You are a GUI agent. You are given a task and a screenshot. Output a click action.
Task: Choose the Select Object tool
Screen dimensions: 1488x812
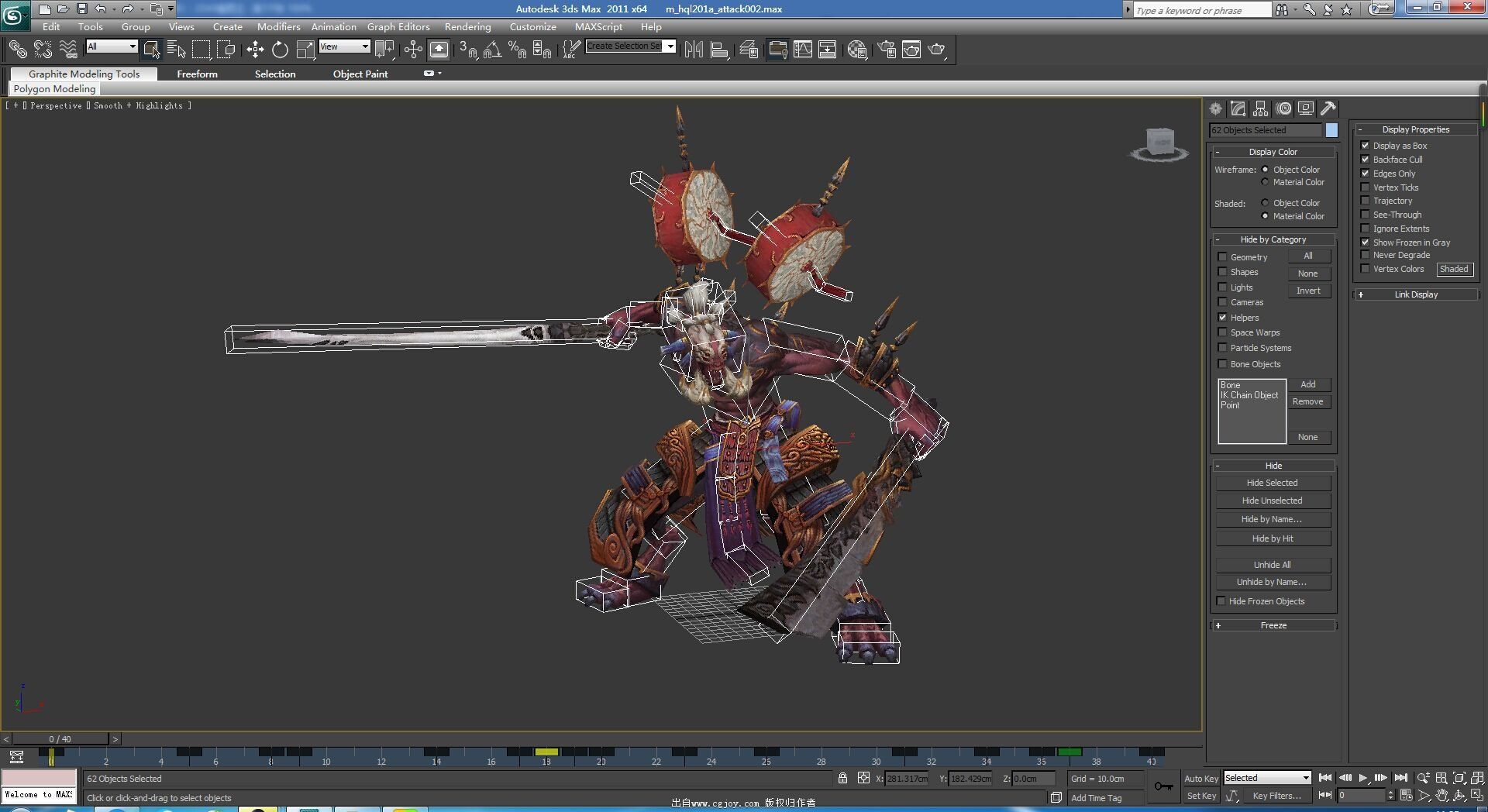[152, 50]
